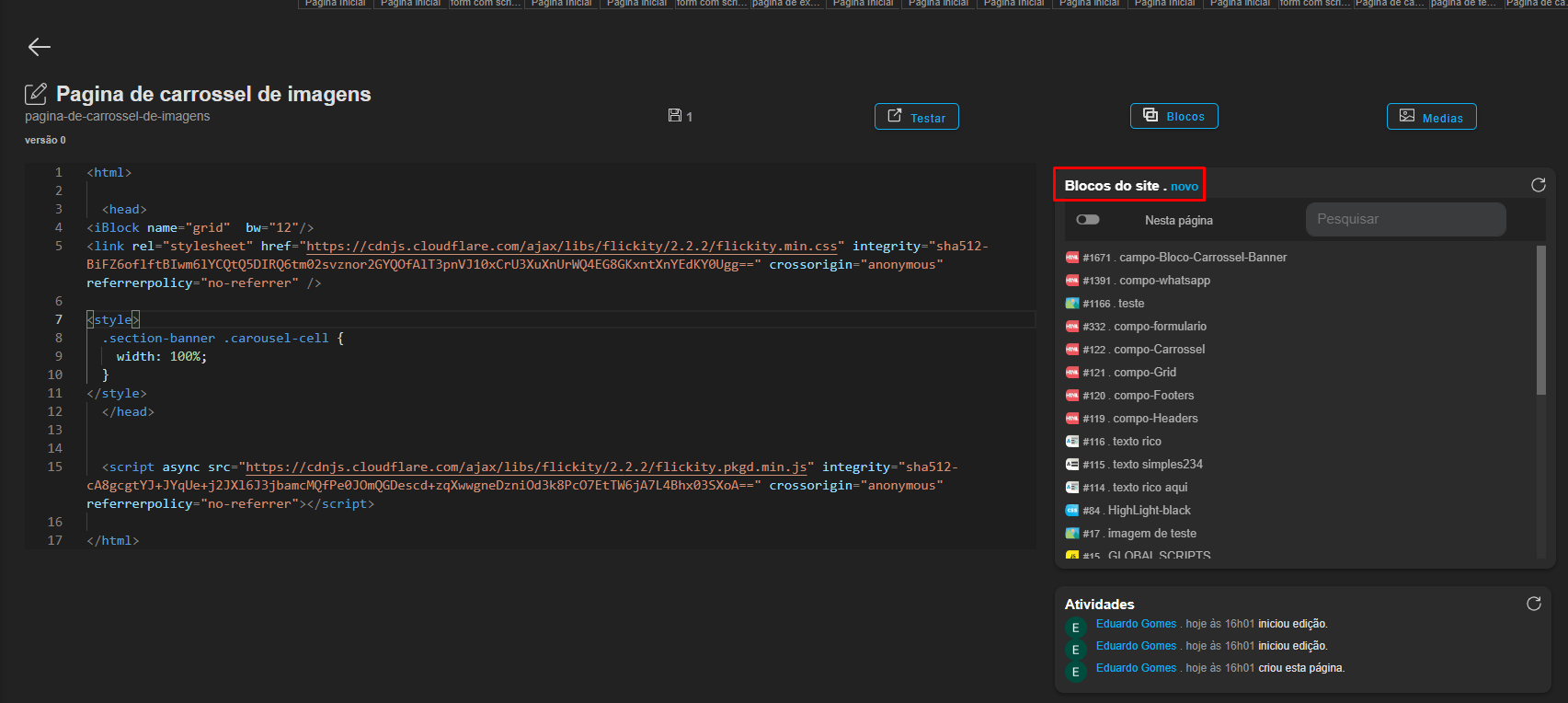Refresh the Blocos do site panel

(1538, 185)
